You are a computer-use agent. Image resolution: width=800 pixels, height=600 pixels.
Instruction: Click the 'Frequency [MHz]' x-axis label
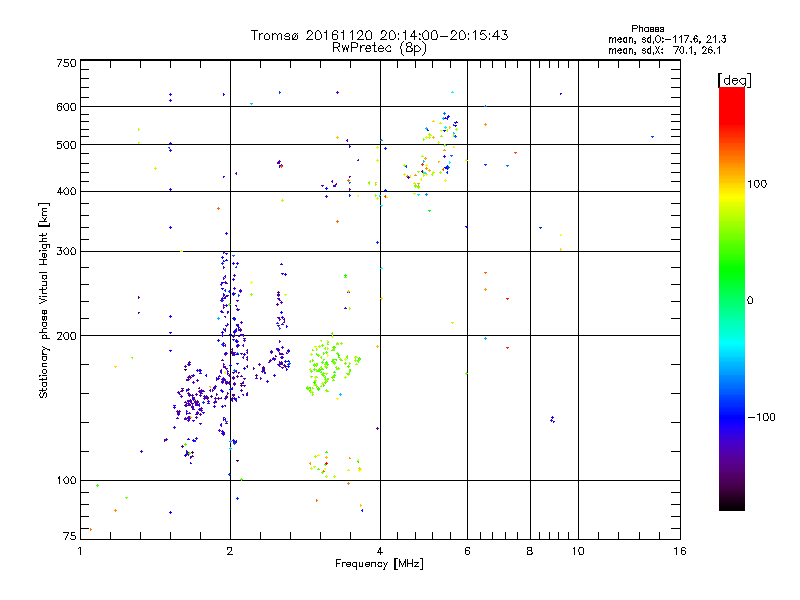[x=379, y=564]
